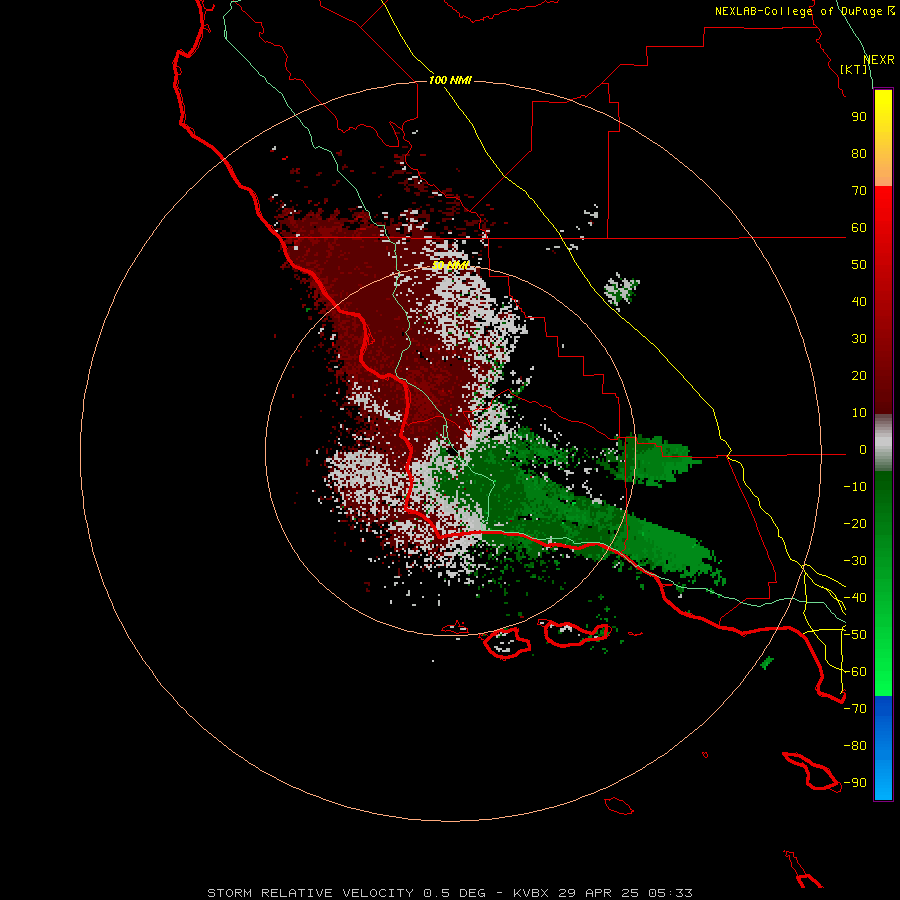
Task: Click the -90 scale value
Action: pos(855,783)
